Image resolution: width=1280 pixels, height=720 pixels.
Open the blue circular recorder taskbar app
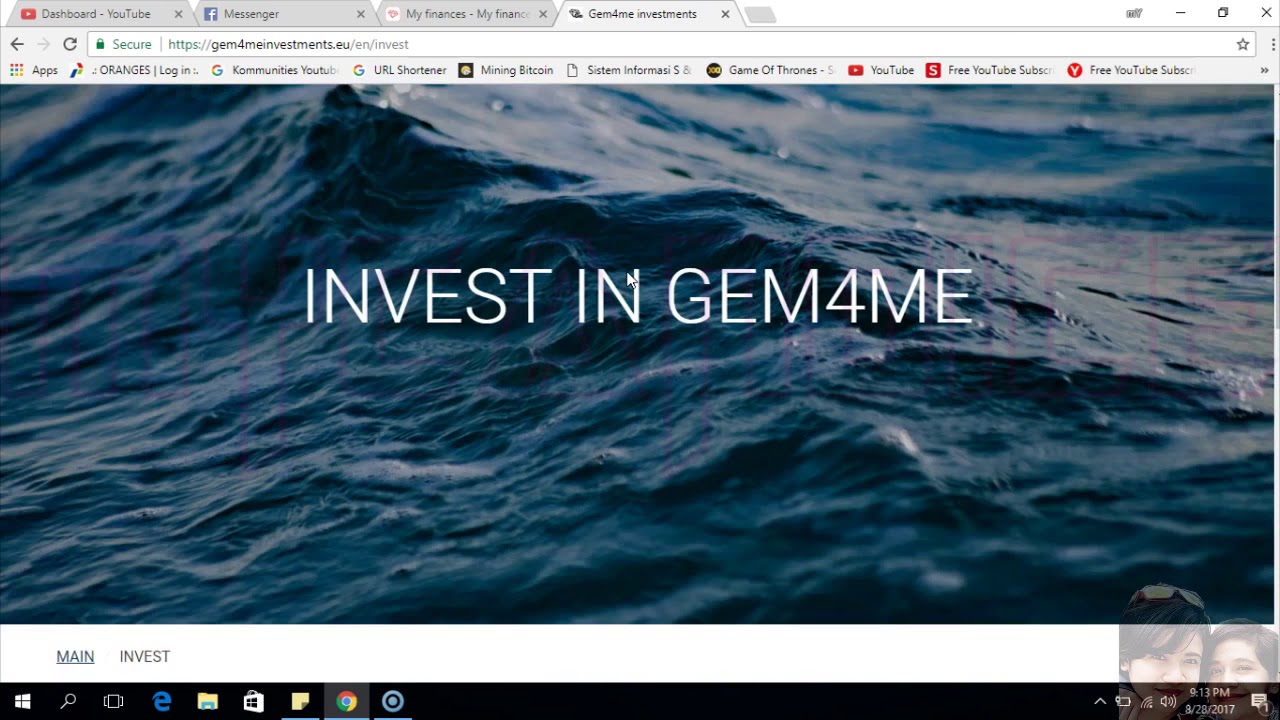tap(392, 701)
